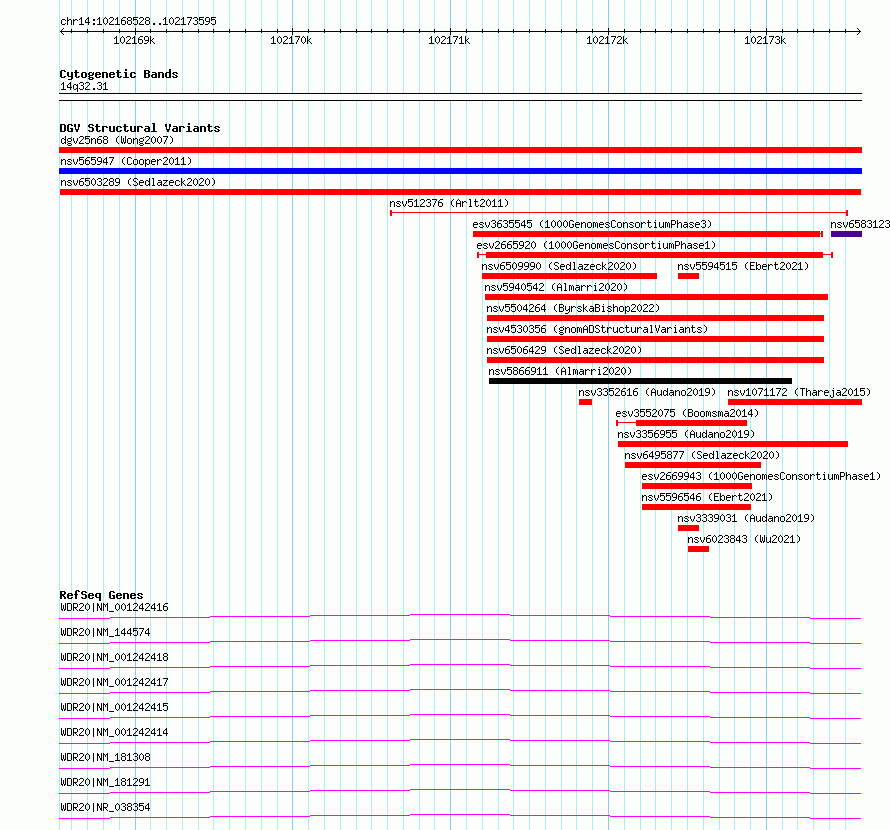Open WDR20|NM_001242416 transcript

(x=114, y=607)
